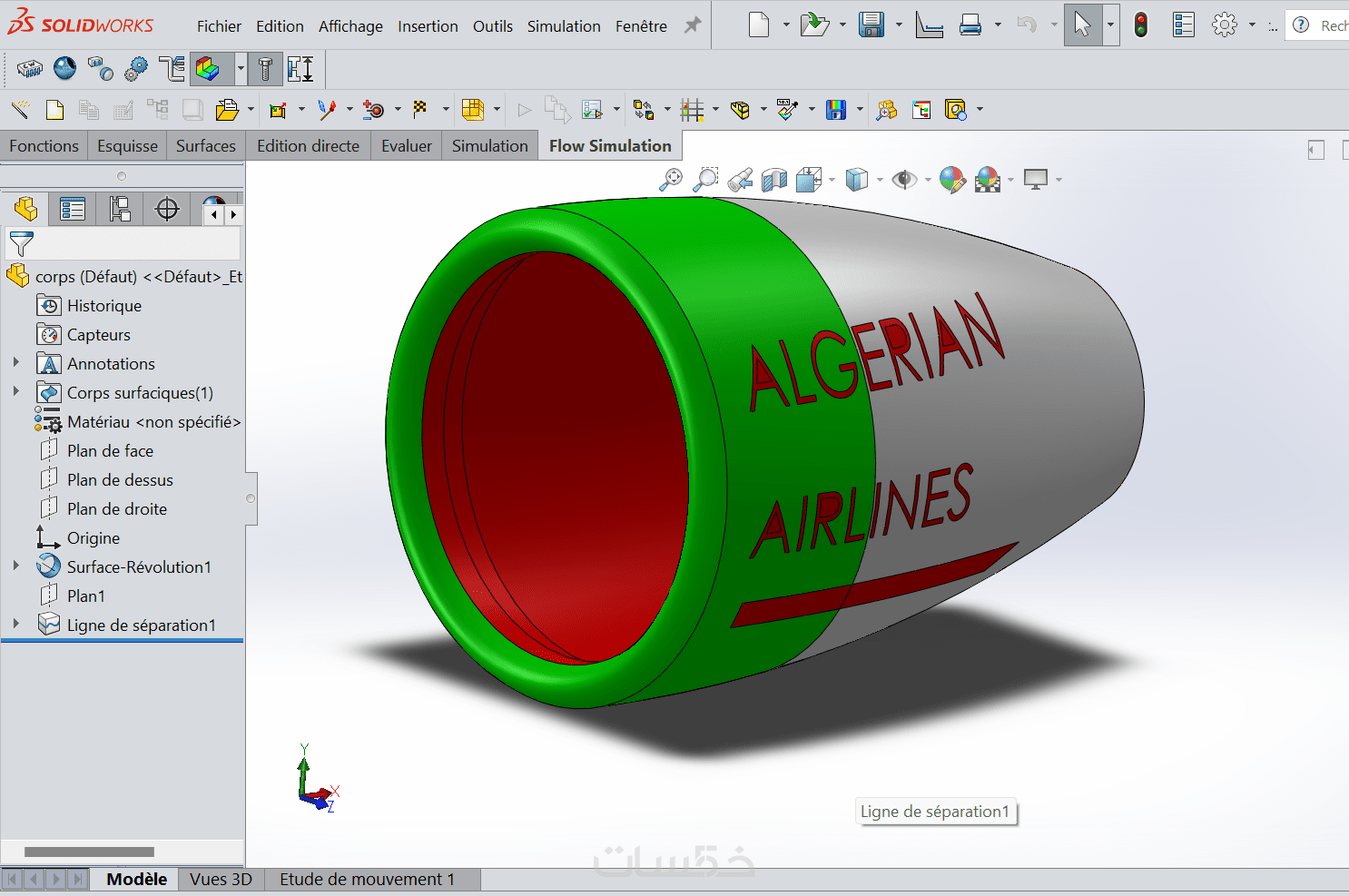This screenshot has width=1349, height=896.
Task: Toggle the Hide/Show Items eye icon
Action: (x=904, y=180)
